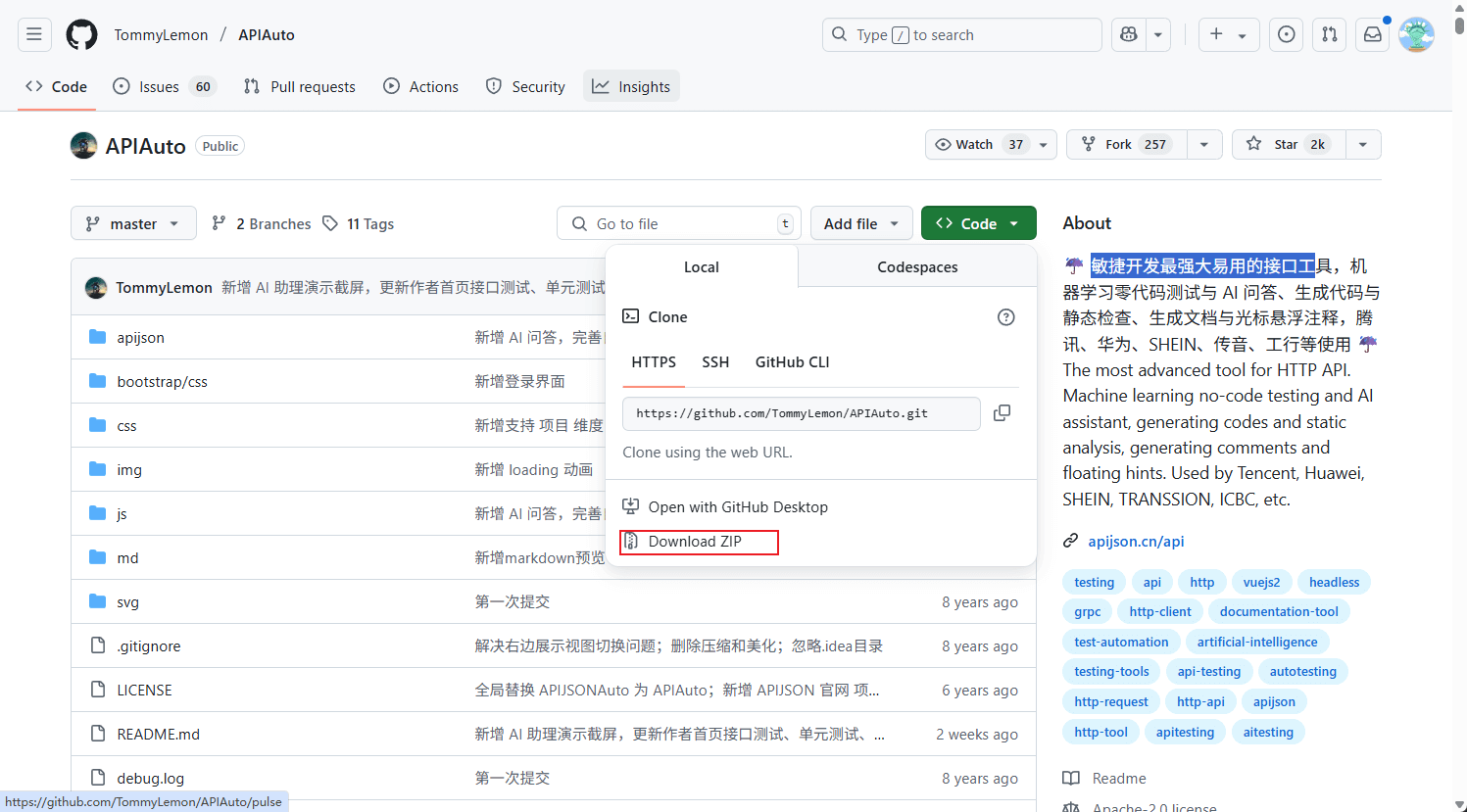Click the clone help question mark icon
Viewport: 1467px width, 812px height.
point(1005,317)
